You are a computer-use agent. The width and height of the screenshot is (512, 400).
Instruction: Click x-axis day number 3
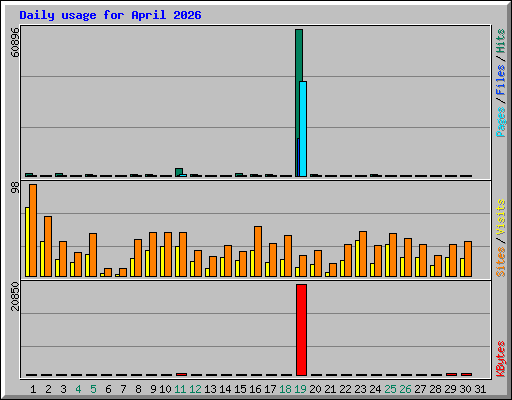[x=63, y=389]
